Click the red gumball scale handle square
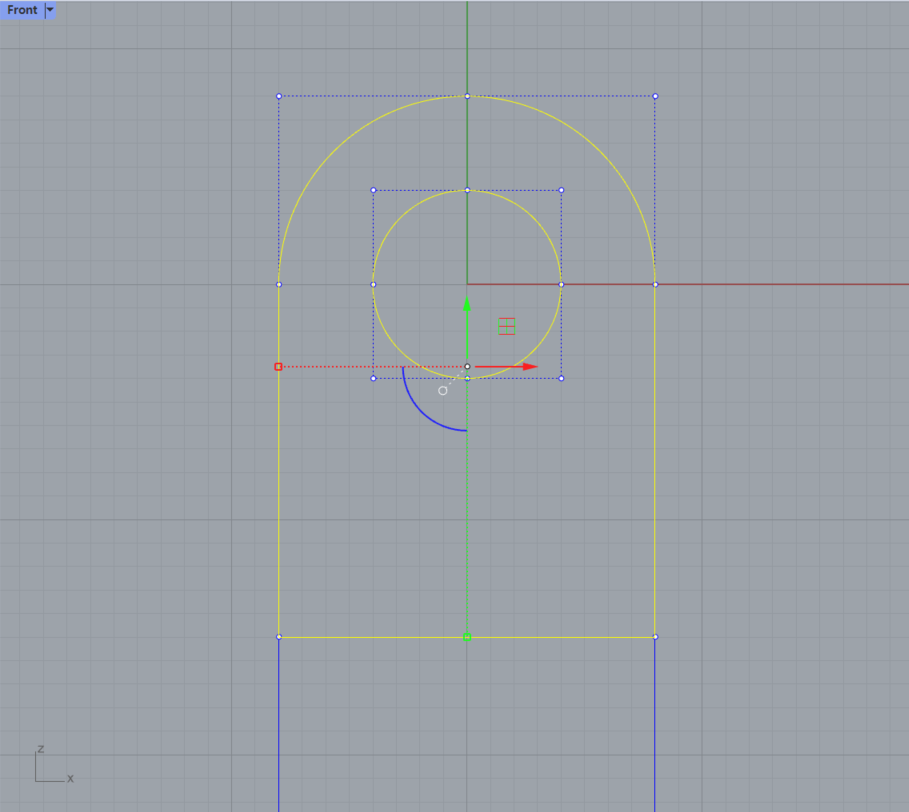 click(278, 367)
